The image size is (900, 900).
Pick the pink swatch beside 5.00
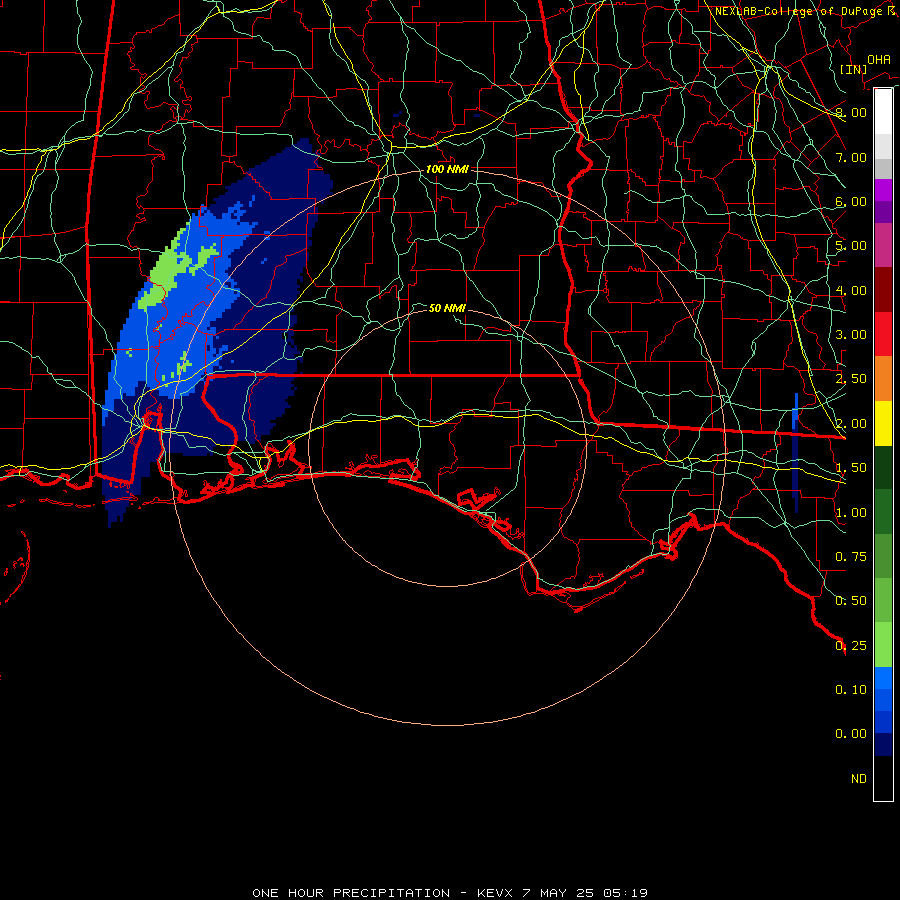pyautogui.click(x=883, y=245)
